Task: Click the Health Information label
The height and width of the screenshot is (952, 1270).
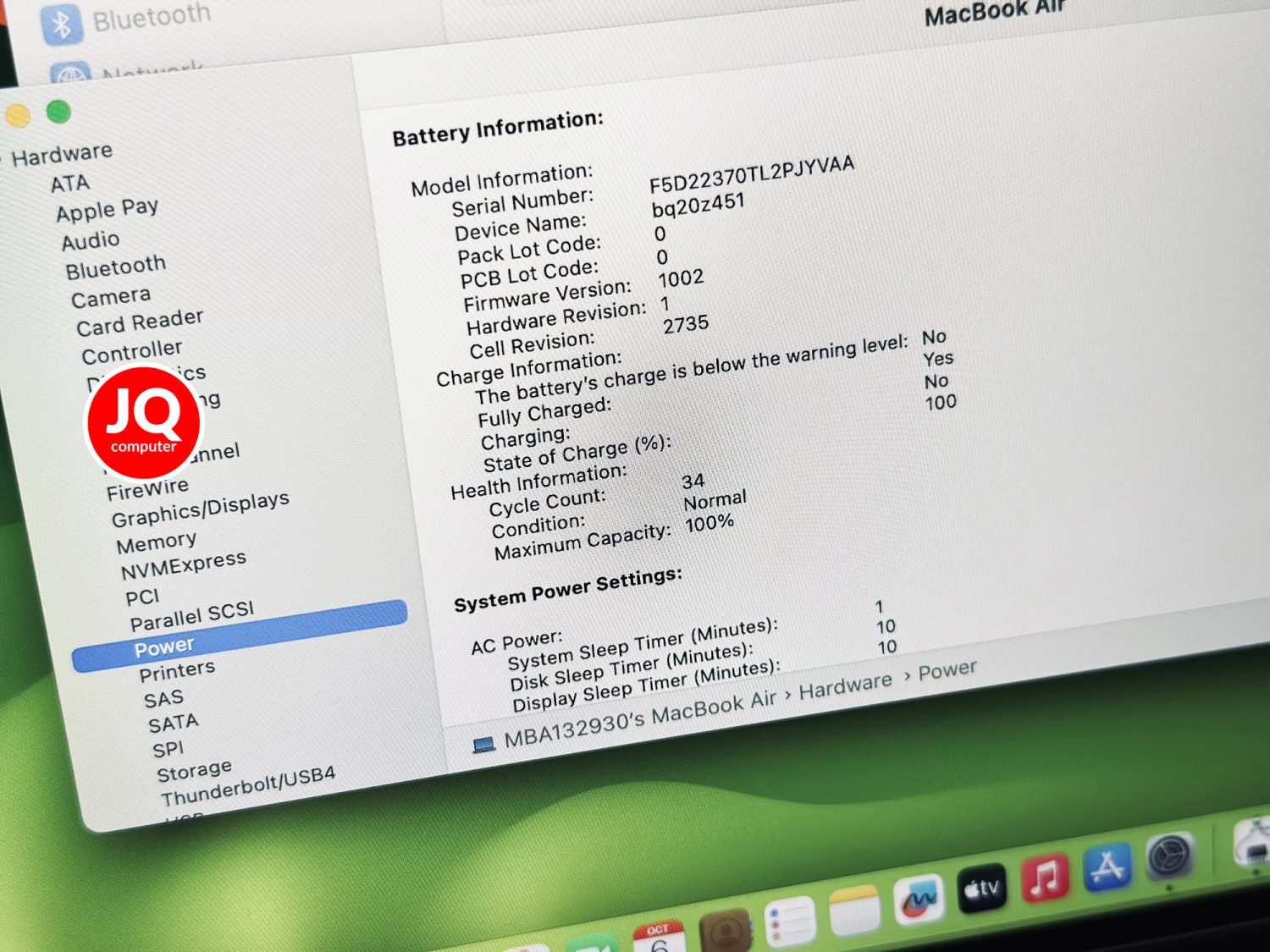Action: coord(539,482)
